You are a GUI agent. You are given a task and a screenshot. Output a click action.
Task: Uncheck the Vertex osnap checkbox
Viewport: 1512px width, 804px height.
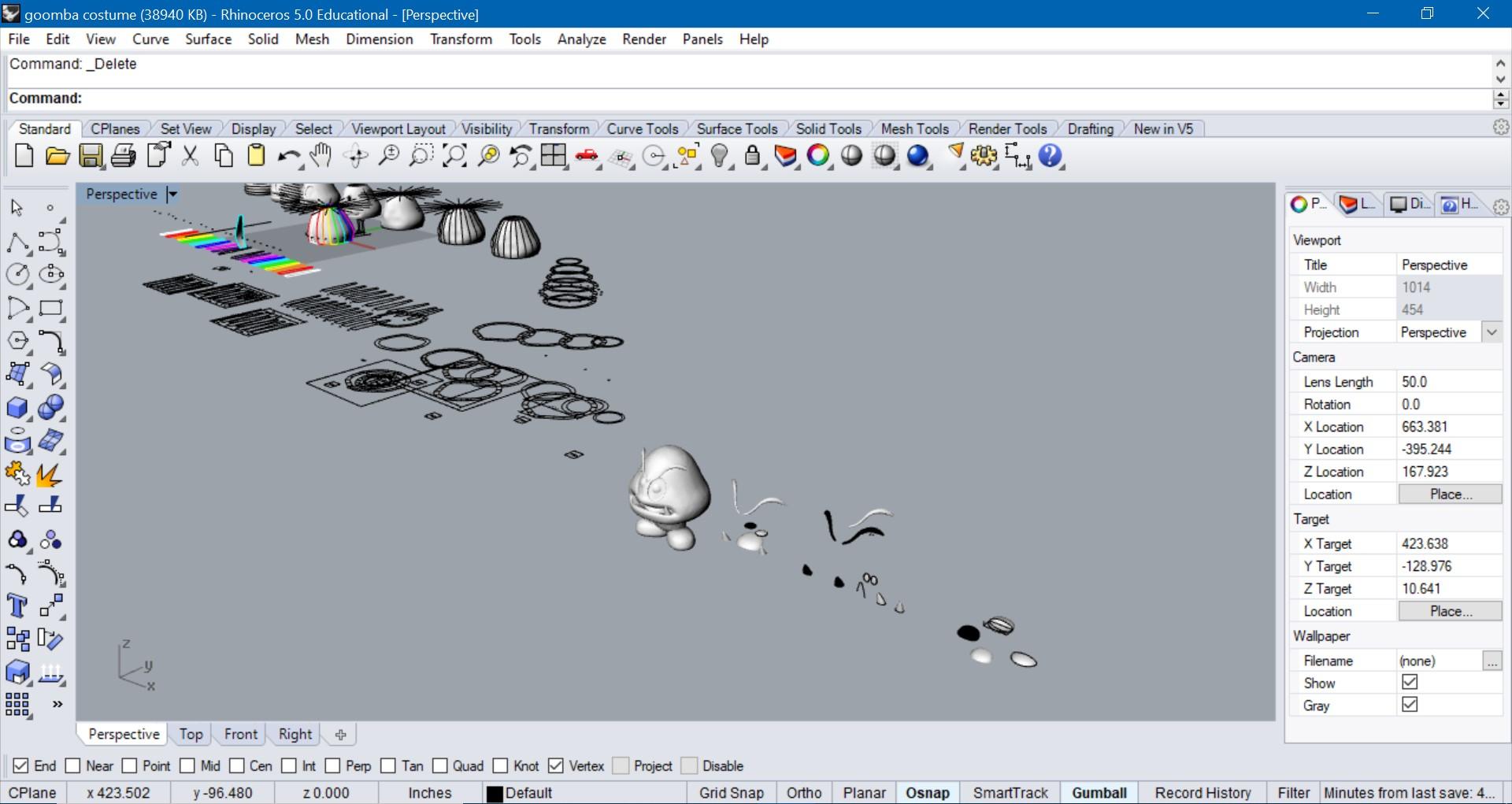tap(556, 766)
